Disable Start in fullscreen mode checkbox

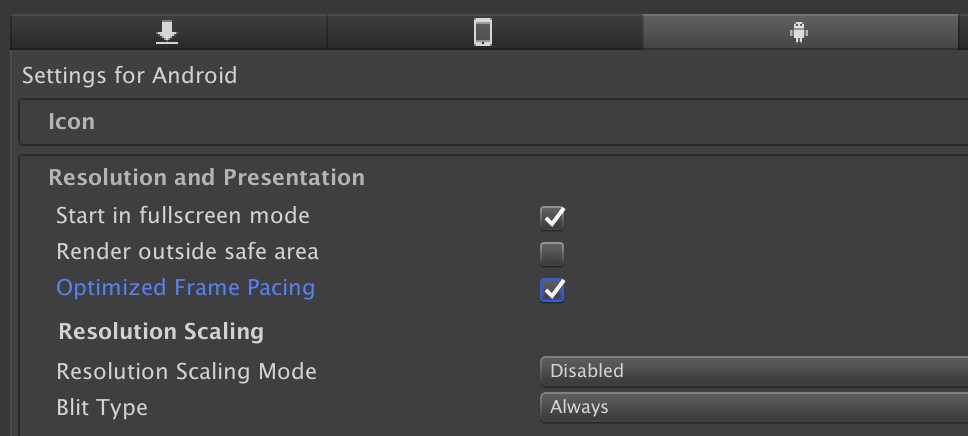(552, 217)
